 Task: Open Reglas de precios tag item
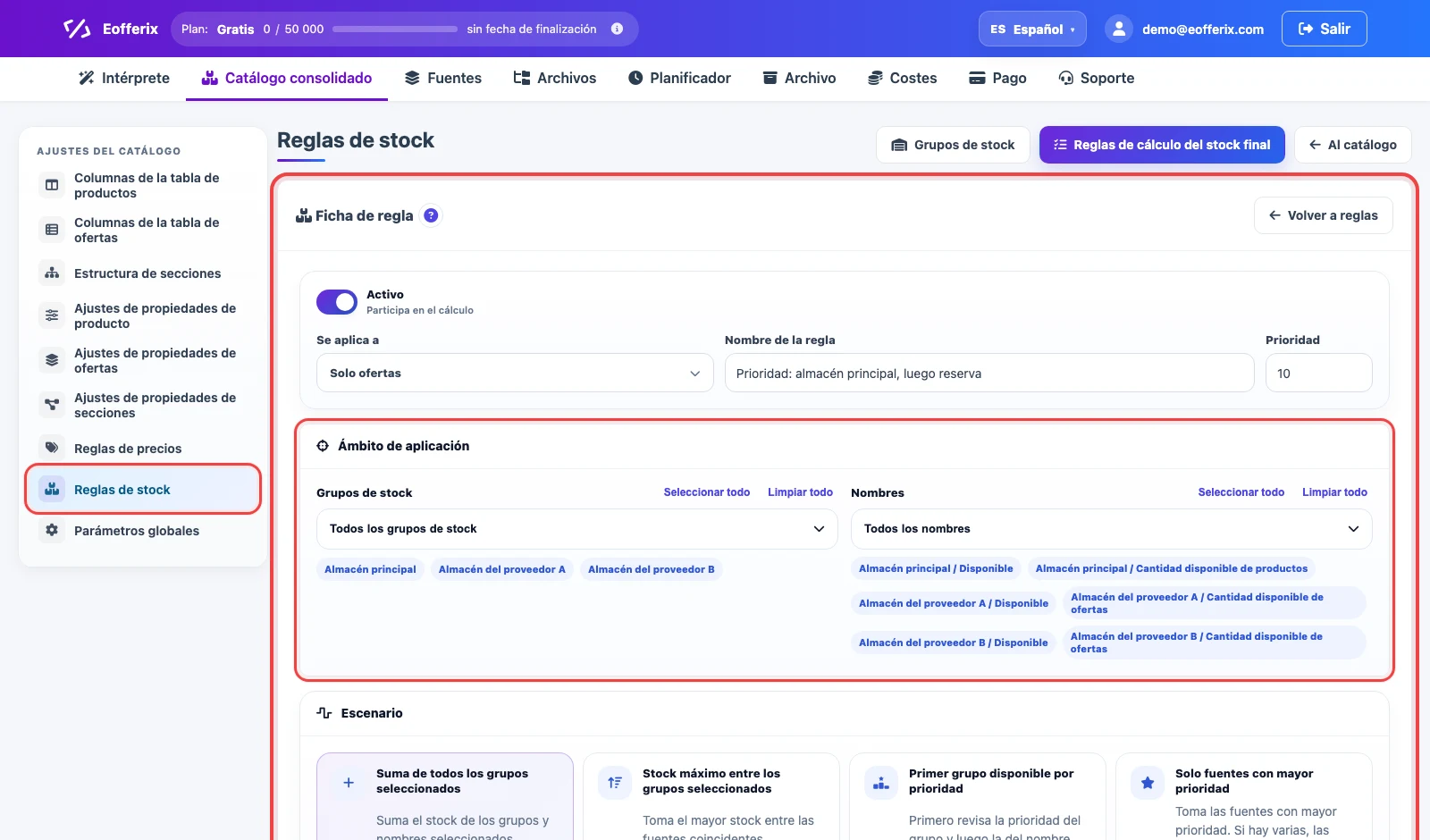coord(143,449)
